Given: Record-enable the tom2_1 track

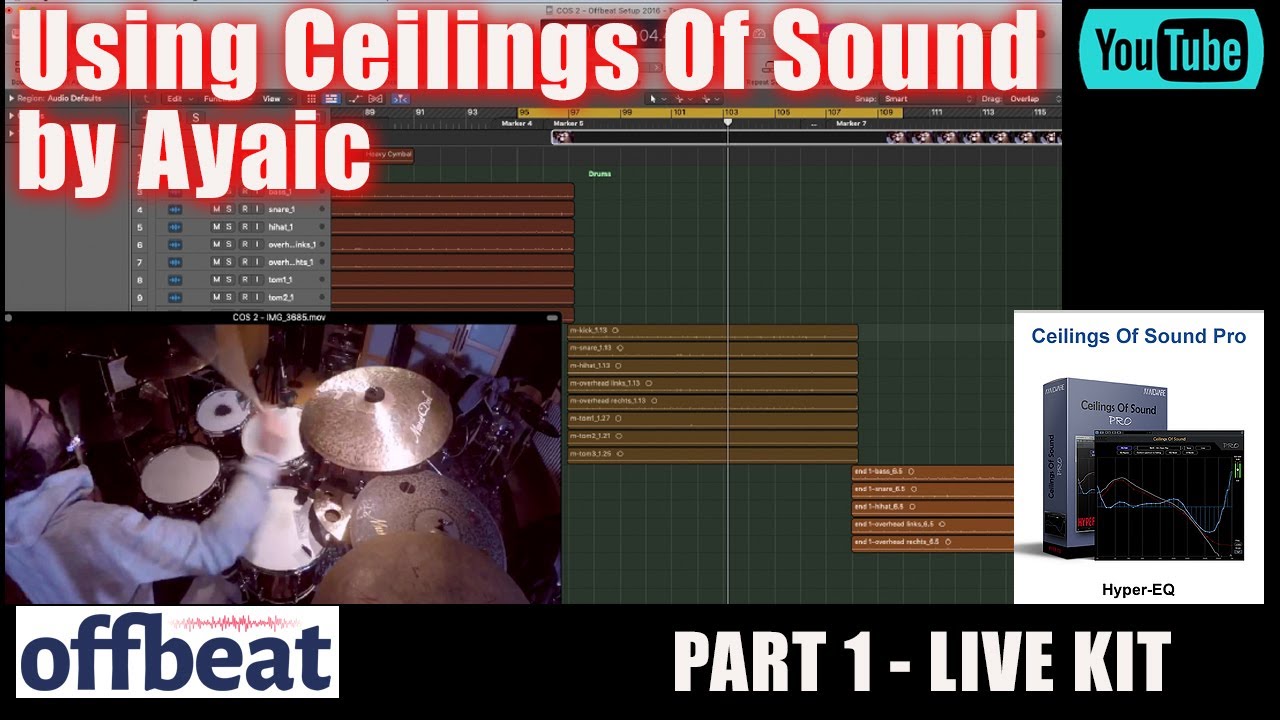Looking at the screenshot, I should pos(243,297).
